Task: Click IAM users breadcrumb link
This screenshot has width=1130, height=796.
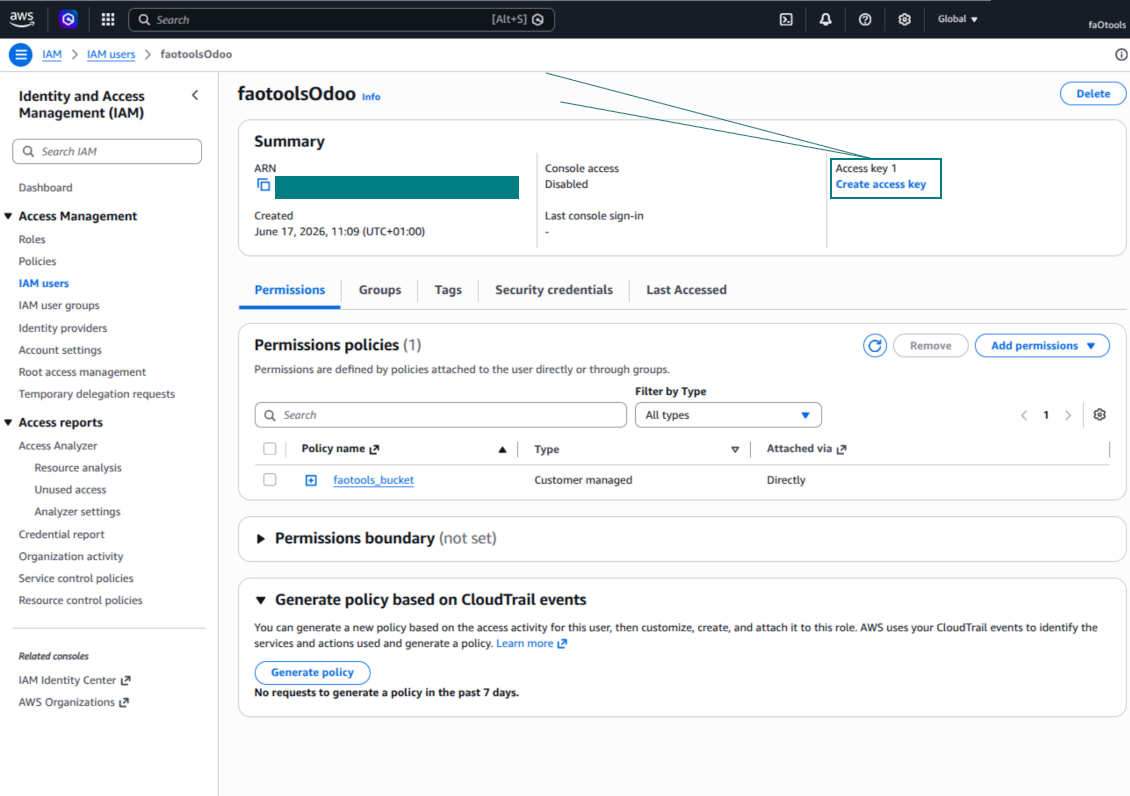Action: point(111,54)
